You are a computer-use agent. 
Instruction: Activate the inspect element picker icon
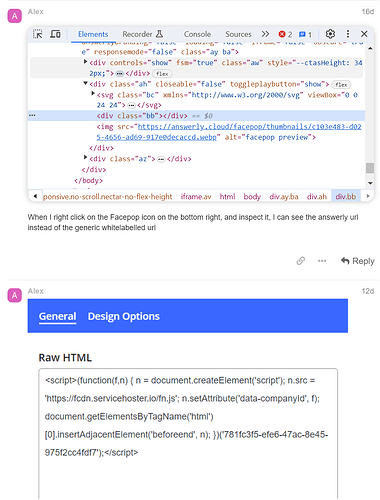click(x=37, y=34)
